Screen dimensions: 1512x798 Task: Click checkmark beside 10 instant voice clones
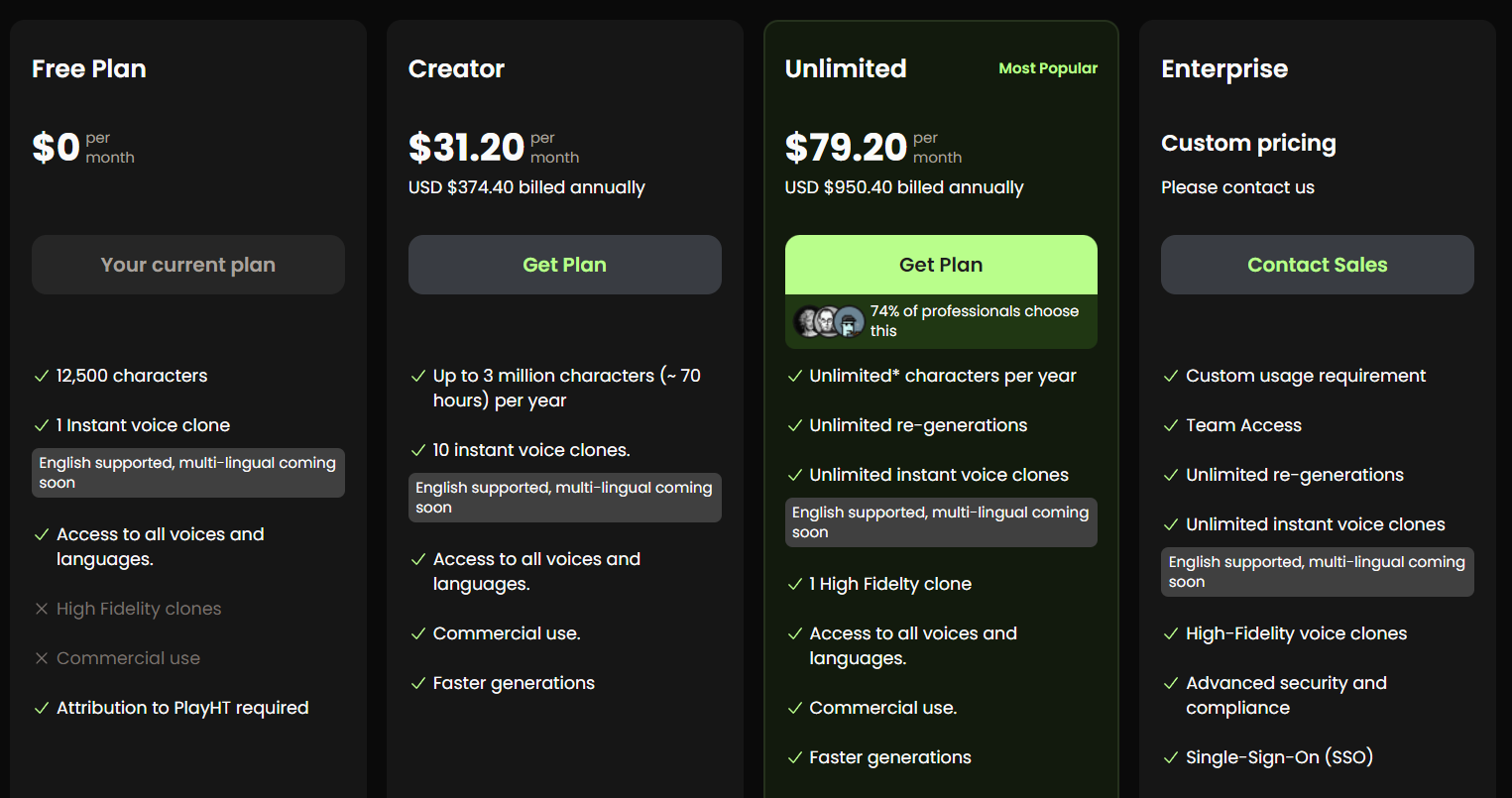(x=418, y=451)
